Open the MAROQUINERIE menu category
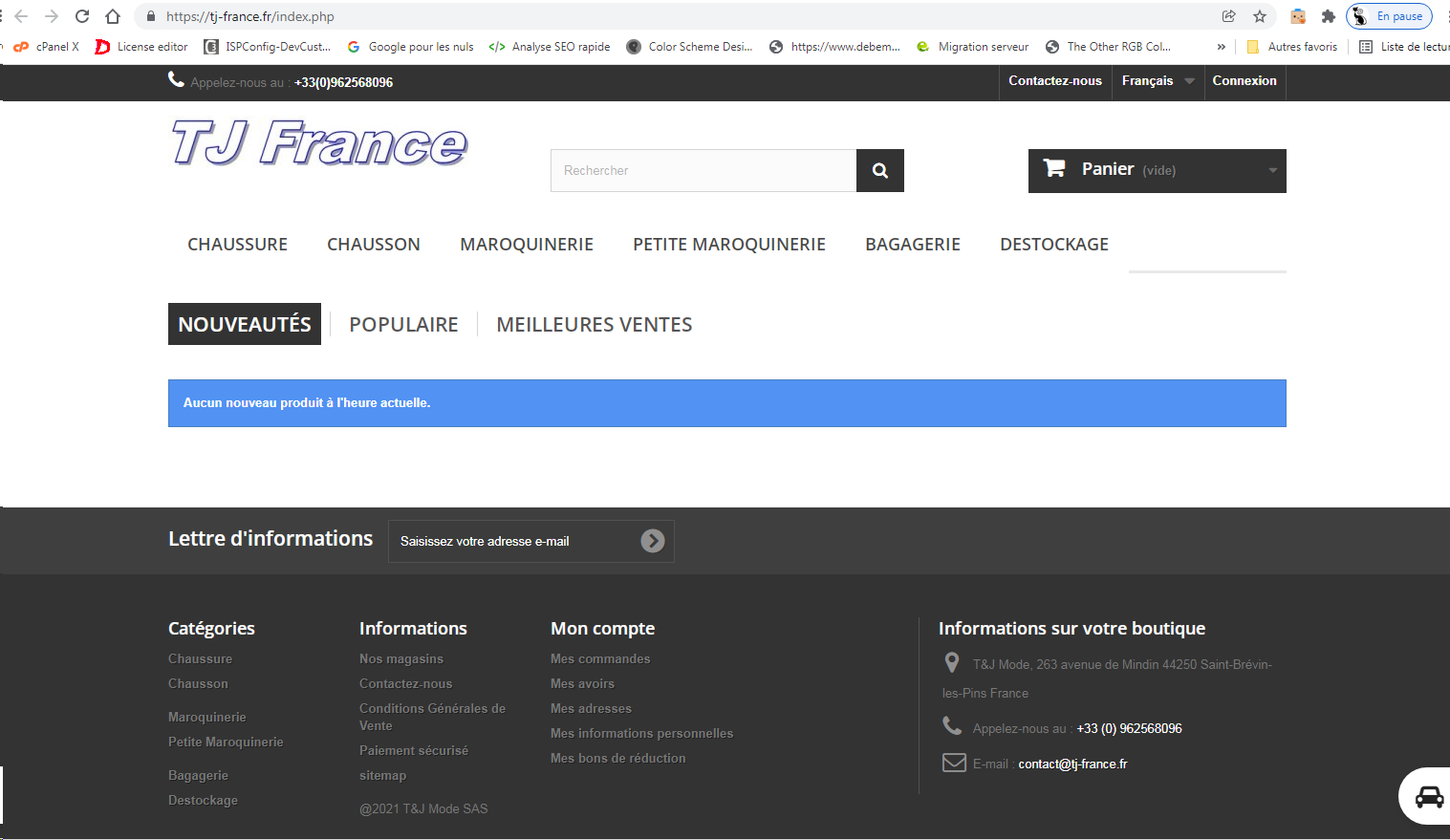Viewport: 1450px width, 840px height. pos(527,245)
